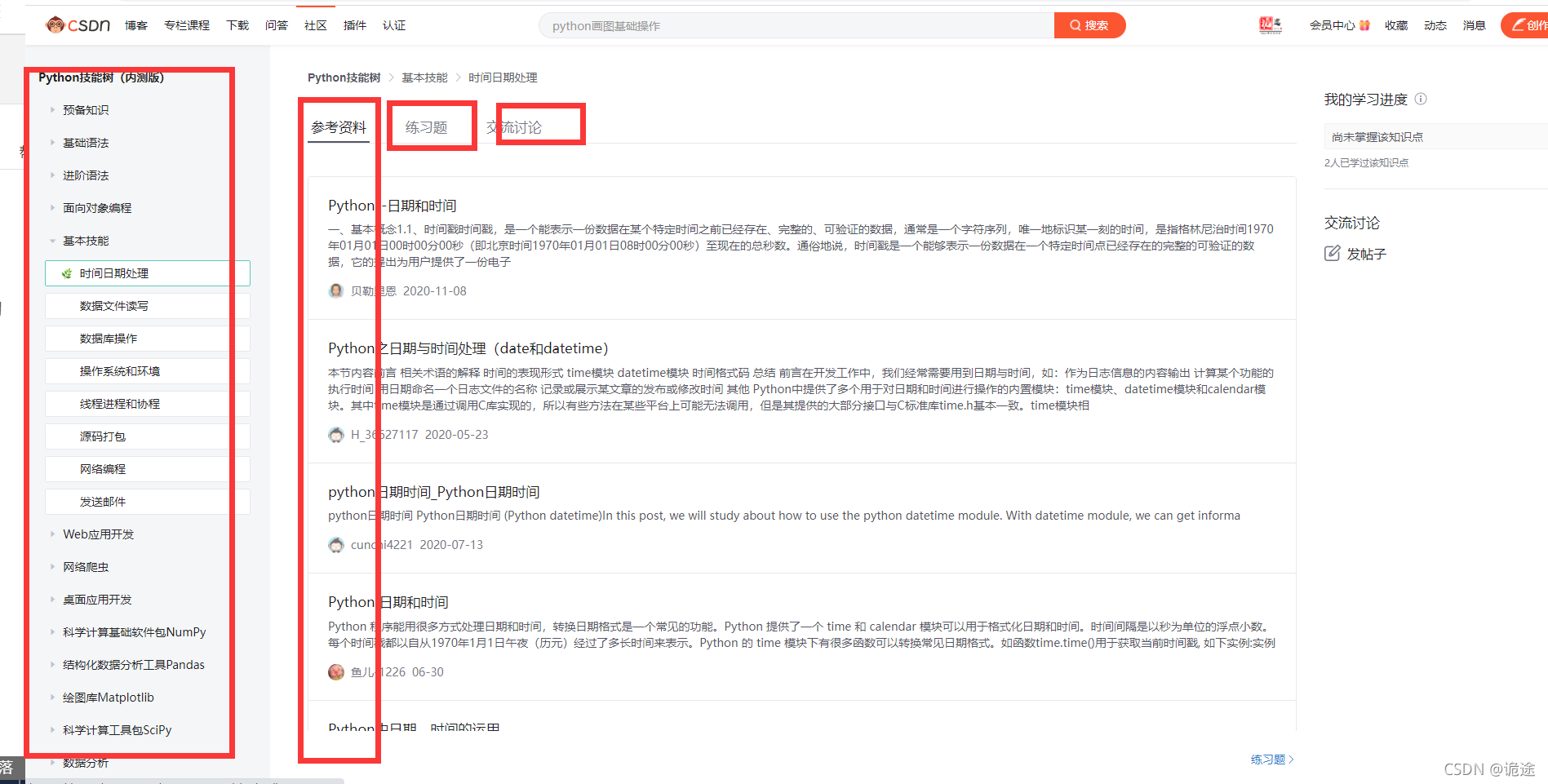The width and height of the screenshot is (1548, 784).
Task: Select 数据文件读写 in the skill tree
Action: pos(148,306)
